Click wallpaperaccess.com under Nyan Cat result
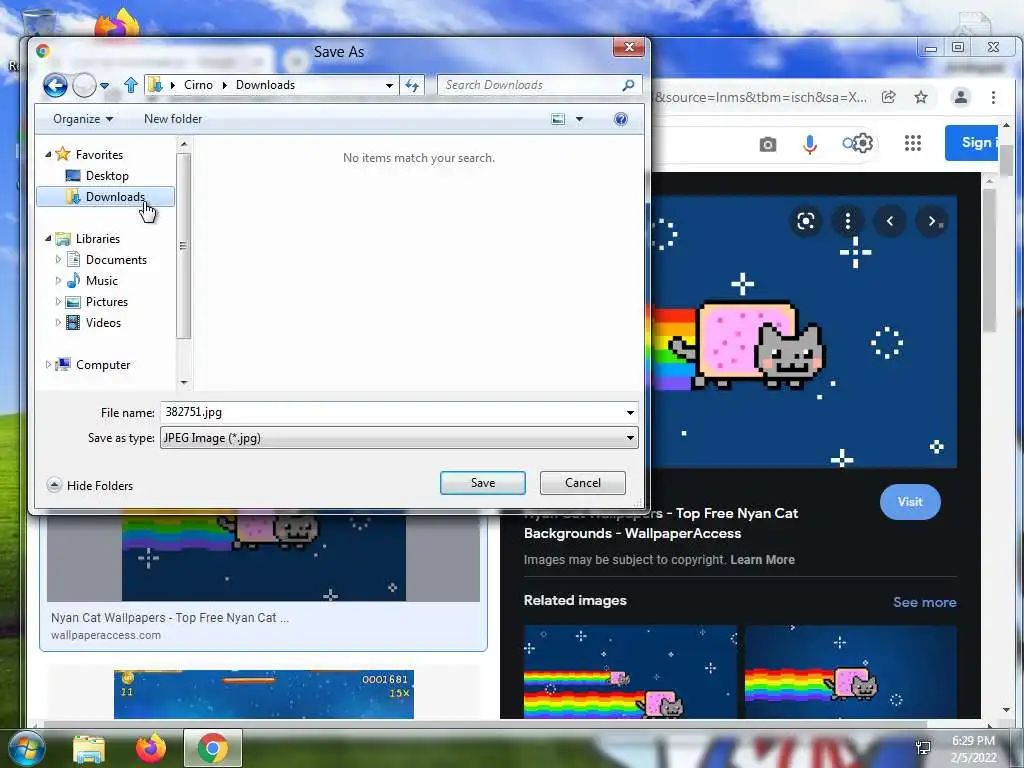Image resolution: width=1024 pixels, height=768 pixels. pos(106,635)
